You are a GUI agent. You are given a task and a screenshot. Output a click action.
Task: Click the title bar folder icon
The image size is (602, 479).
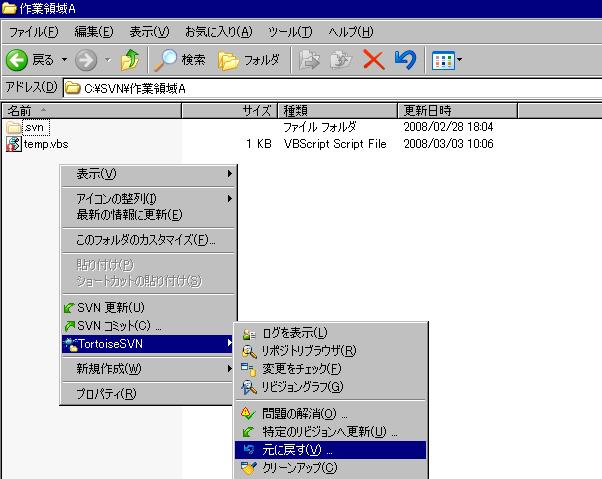(9, 8)
